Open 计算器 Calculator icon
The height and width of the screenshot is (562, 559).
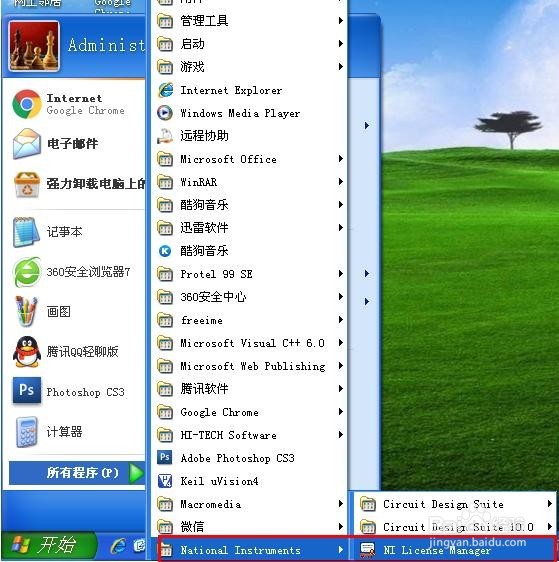(x=27, y=432)
